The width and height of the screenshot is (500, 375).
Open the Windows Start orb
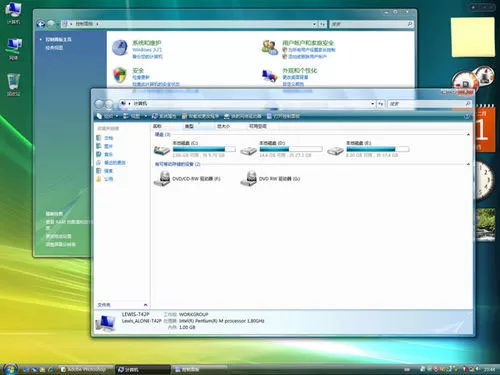coord(10,368)
